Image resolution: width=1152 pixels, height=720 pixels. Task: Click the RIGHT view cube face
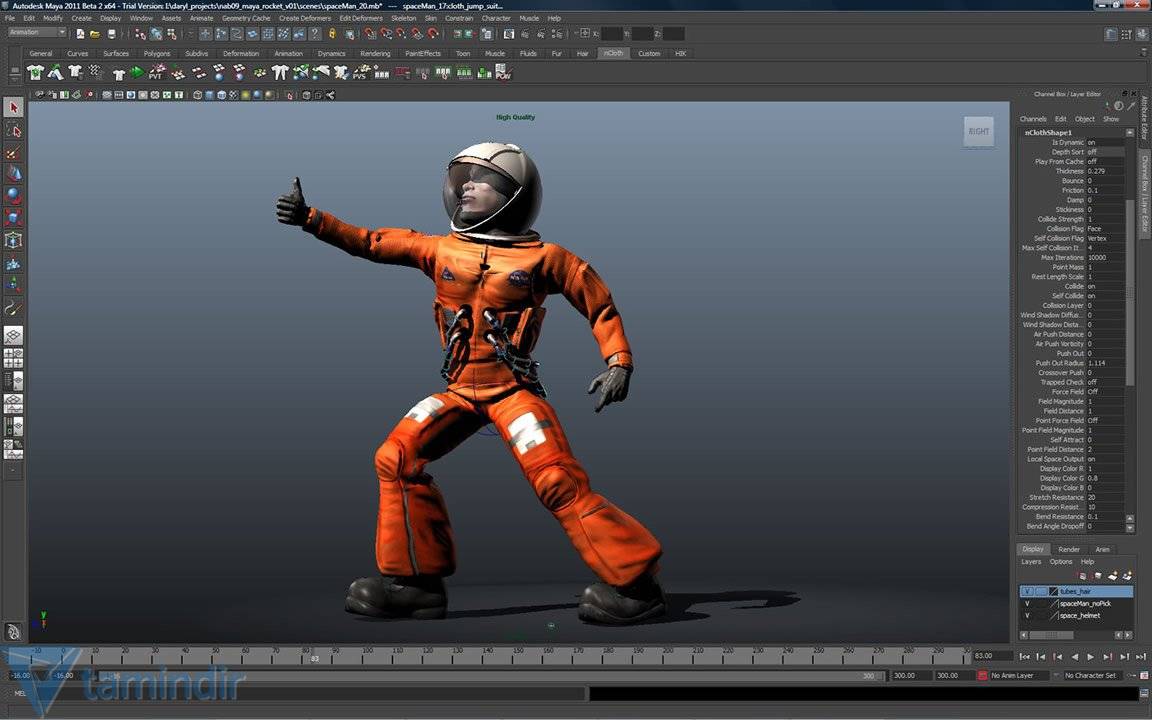(x=978, y=131)
